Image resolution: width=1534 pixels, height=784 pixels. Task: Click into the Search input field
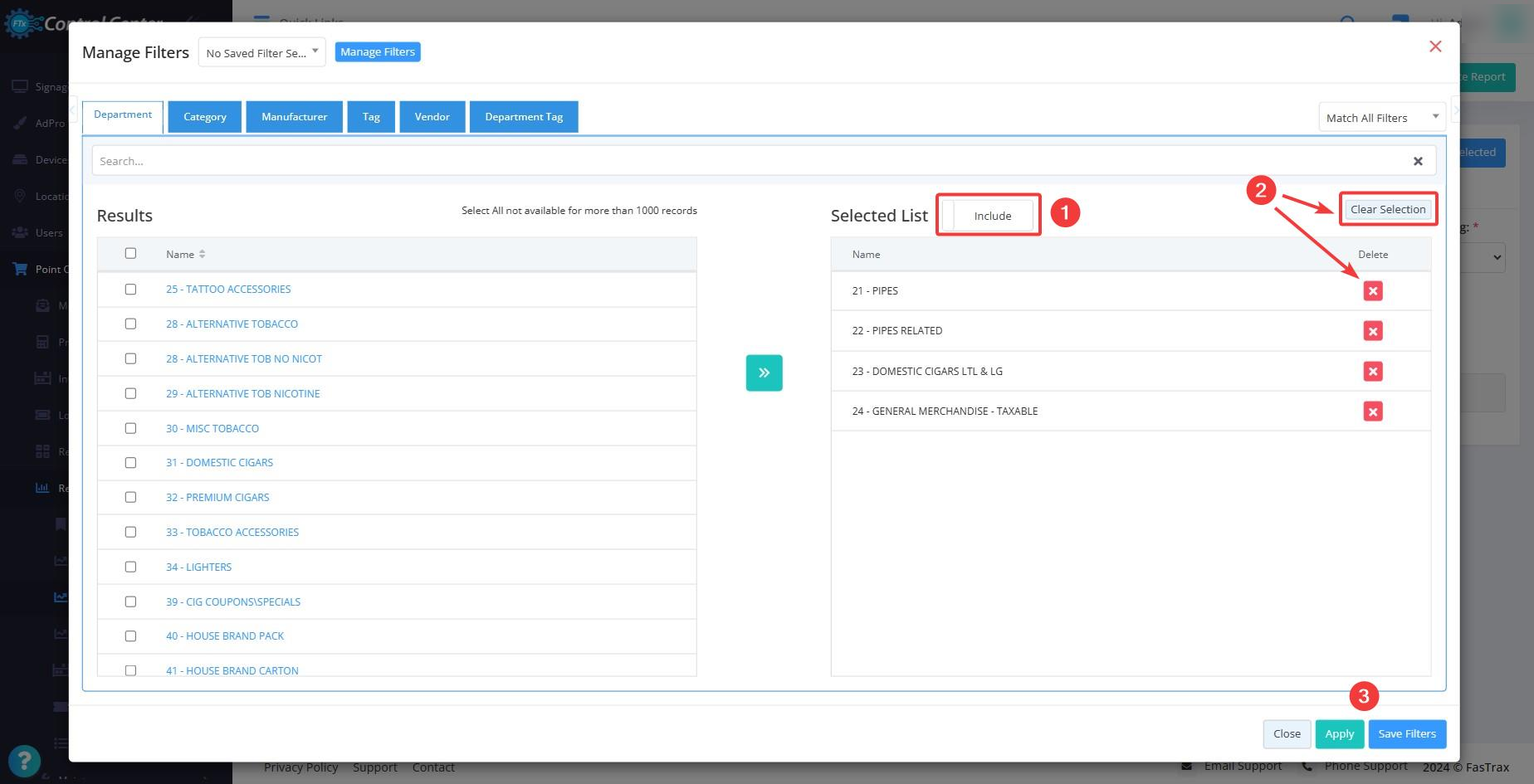pyautogui.click(x=747, y=161)
